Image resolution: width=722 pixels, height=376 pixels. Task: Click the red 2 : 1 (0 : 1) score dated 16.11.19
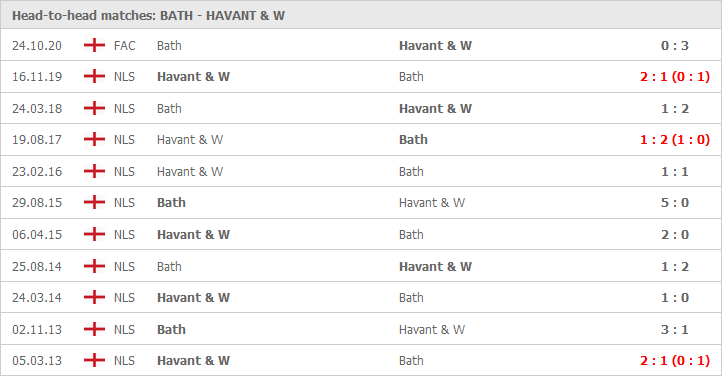(675, 76)
